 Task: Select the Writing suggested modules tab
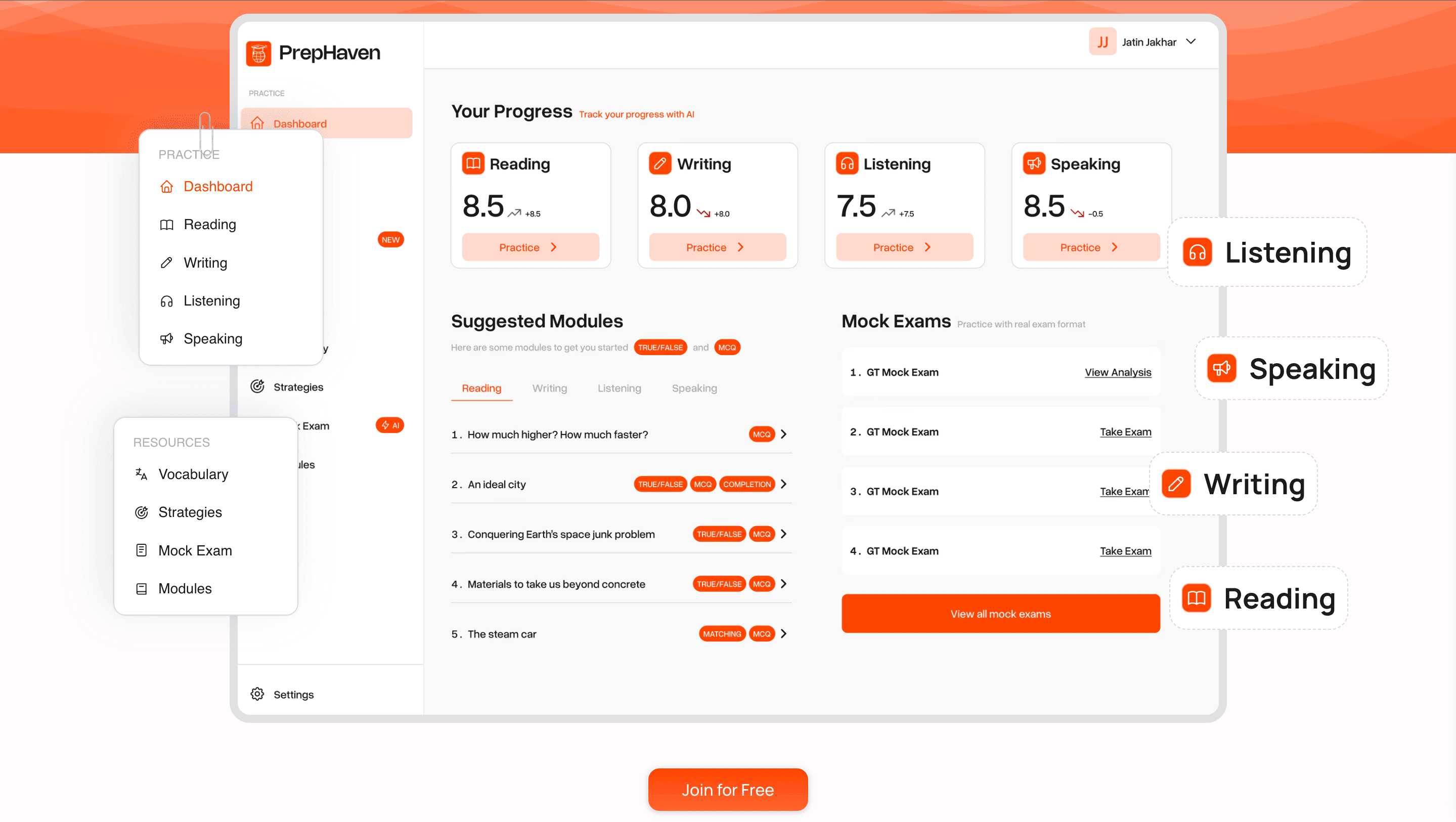pos(549,388)
